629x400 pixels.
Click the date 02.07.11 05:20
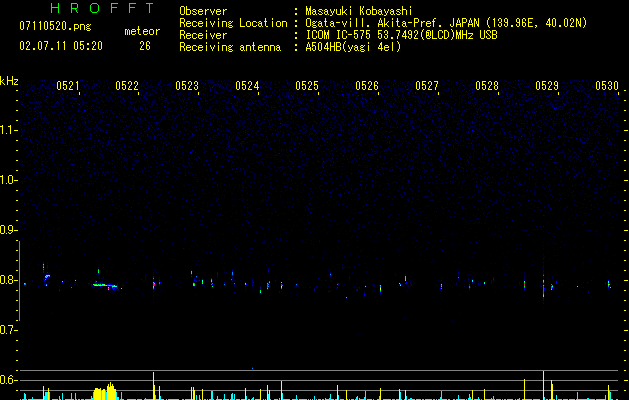pyautogui.click(x=61, y=46)
